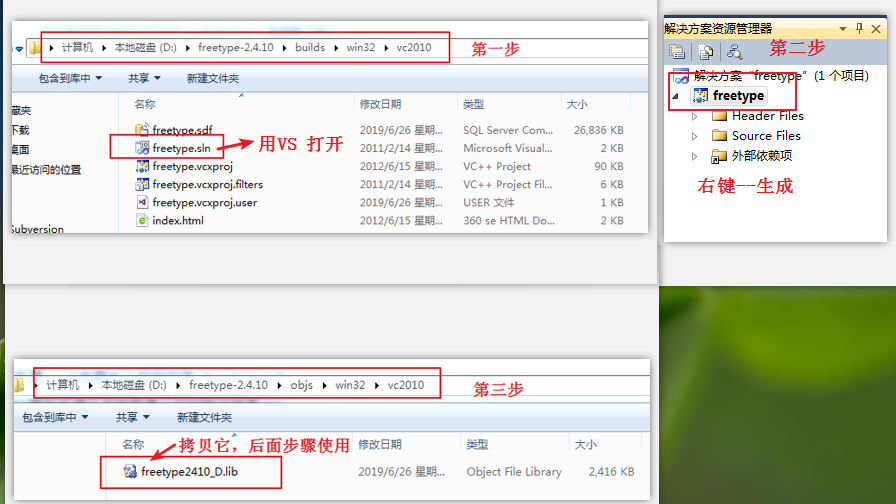Open the Solution Explorer window position dropdown
The image size is (896, 504).
point(843,29)
